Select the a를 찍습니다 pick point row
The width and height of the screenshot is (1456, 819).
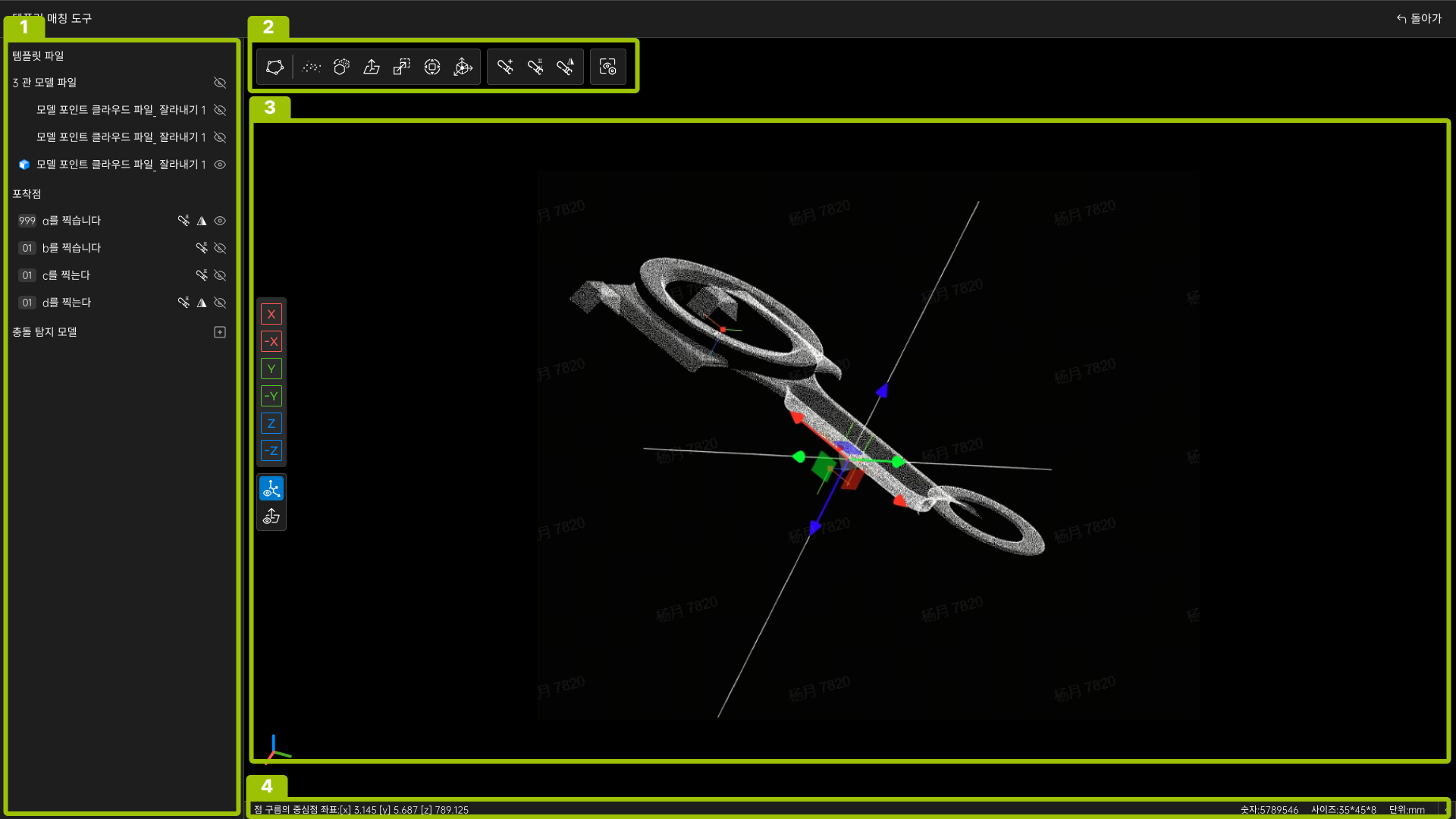tap(121, 221)
